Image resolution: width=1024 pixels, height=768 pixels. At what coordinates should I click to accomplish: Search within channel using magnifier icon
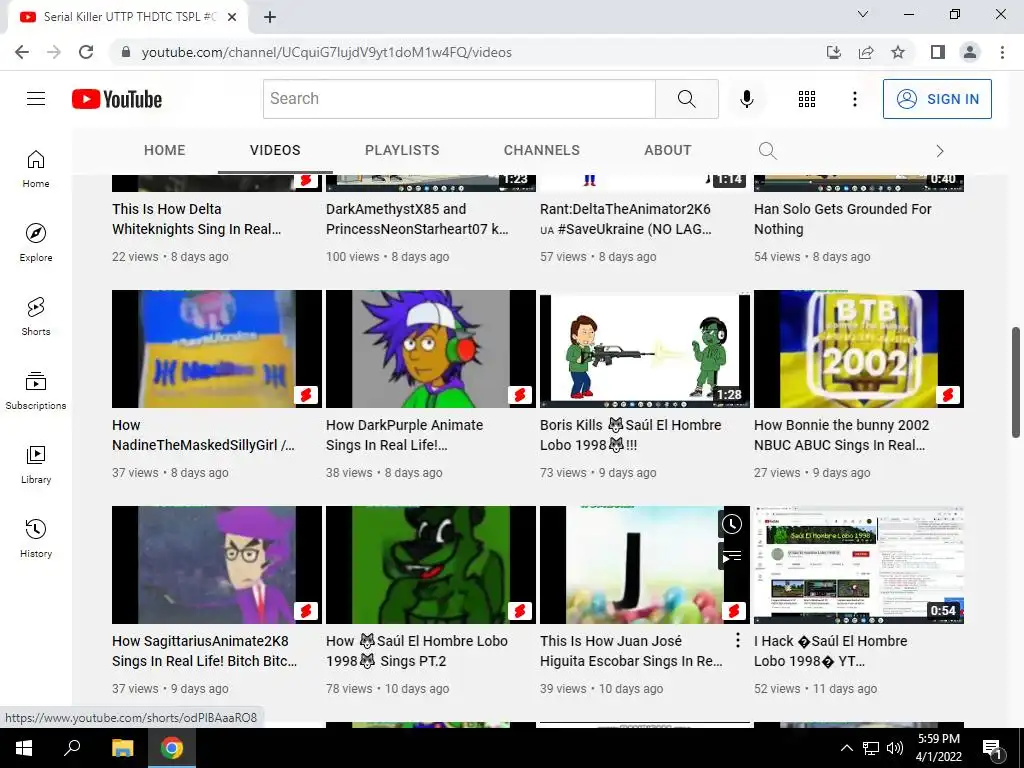click(768, 151)
